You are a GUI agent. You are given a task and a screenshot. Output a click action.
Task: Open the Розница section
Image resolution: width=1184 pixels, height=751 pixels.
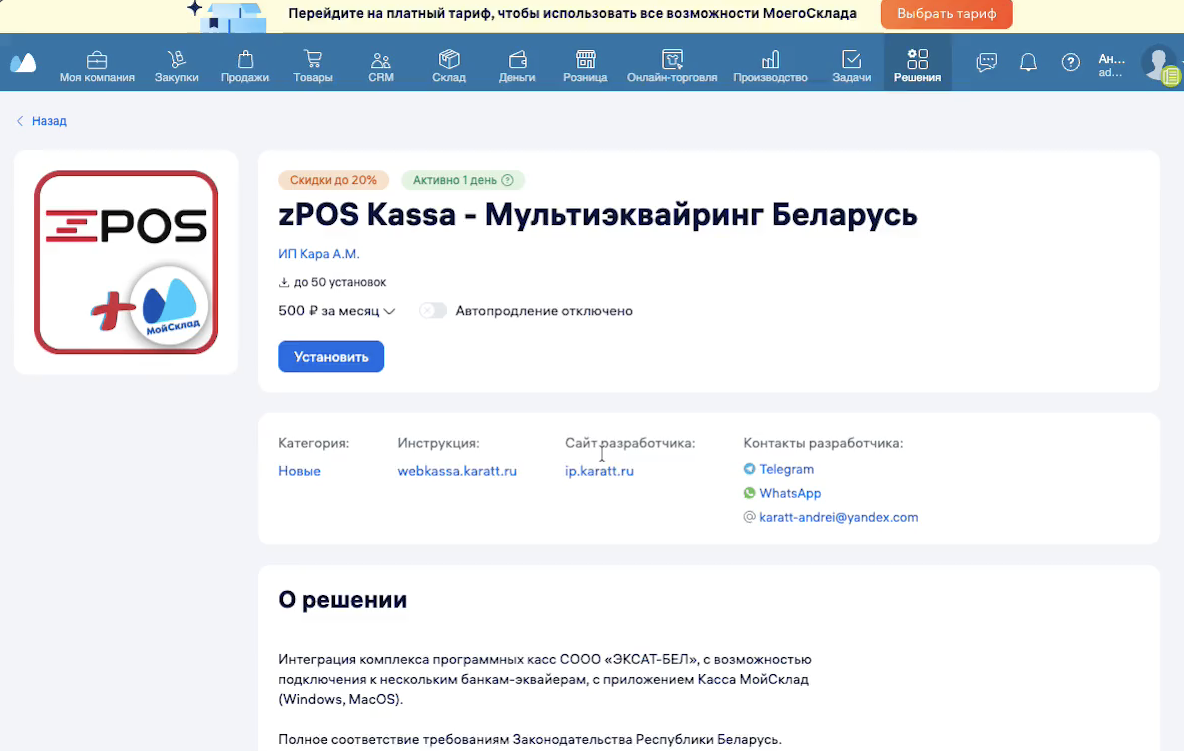pos(585,66)
